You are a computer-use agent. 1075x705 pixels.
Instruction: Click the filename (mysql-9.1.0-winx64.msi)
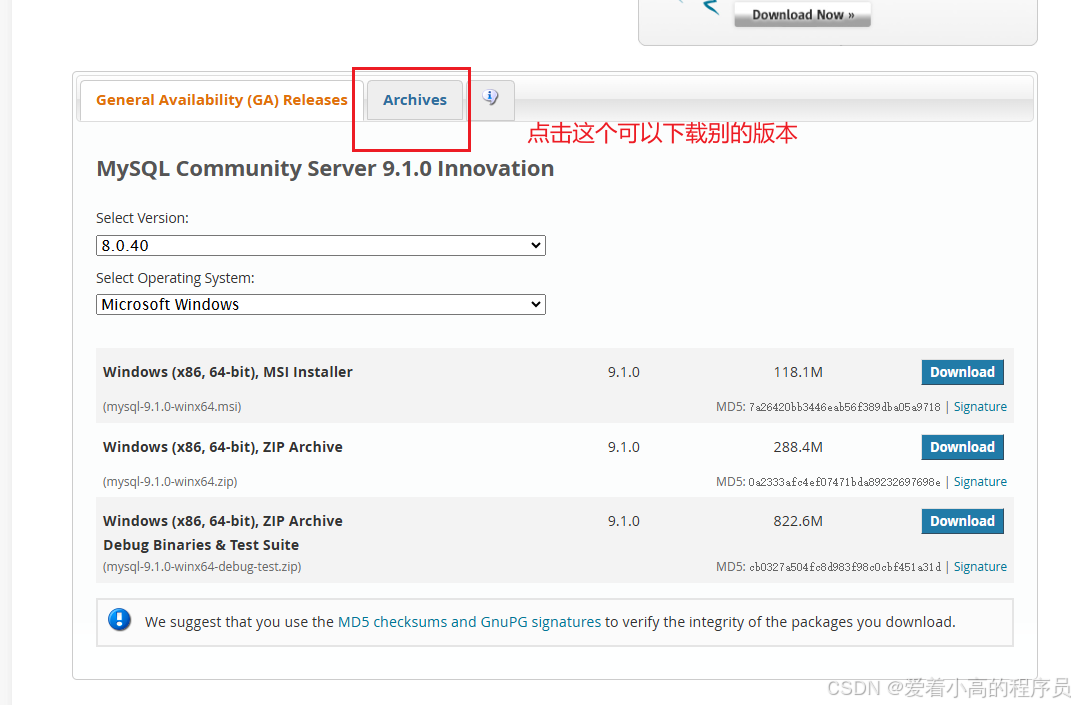(x=172, y=407)
